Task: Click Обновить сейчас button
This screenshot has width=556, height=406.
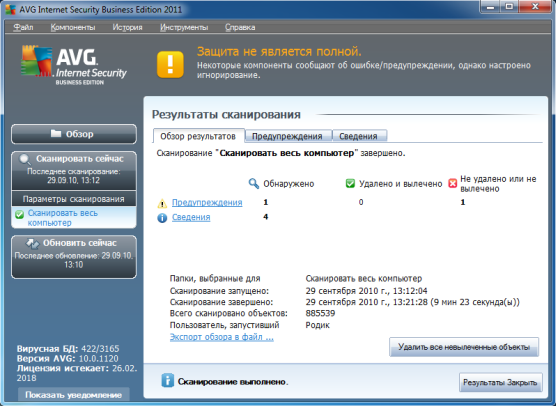Action: [x=74, y=257]
